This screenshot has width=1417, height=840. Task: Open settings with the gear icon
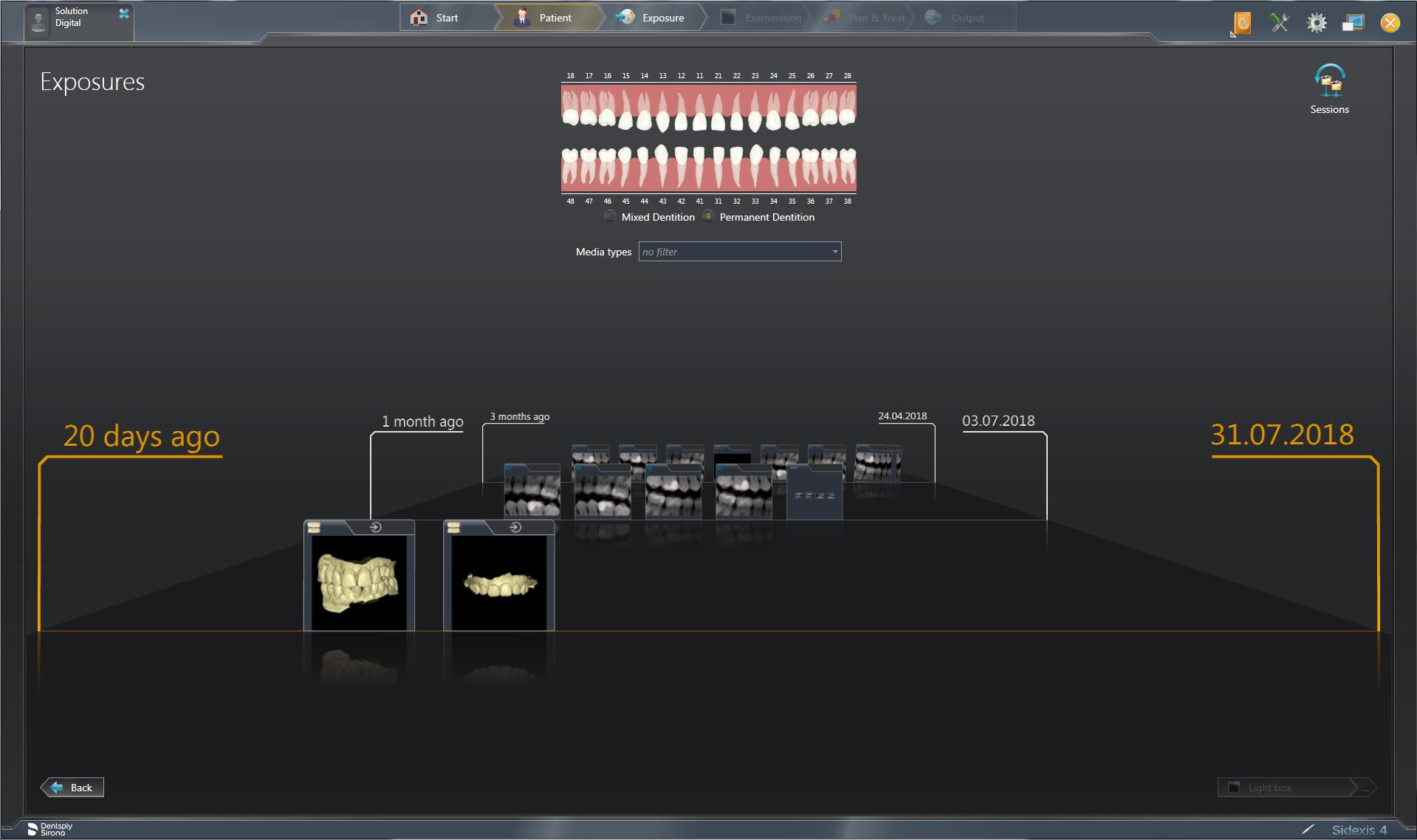click(x=1316, y=23)
